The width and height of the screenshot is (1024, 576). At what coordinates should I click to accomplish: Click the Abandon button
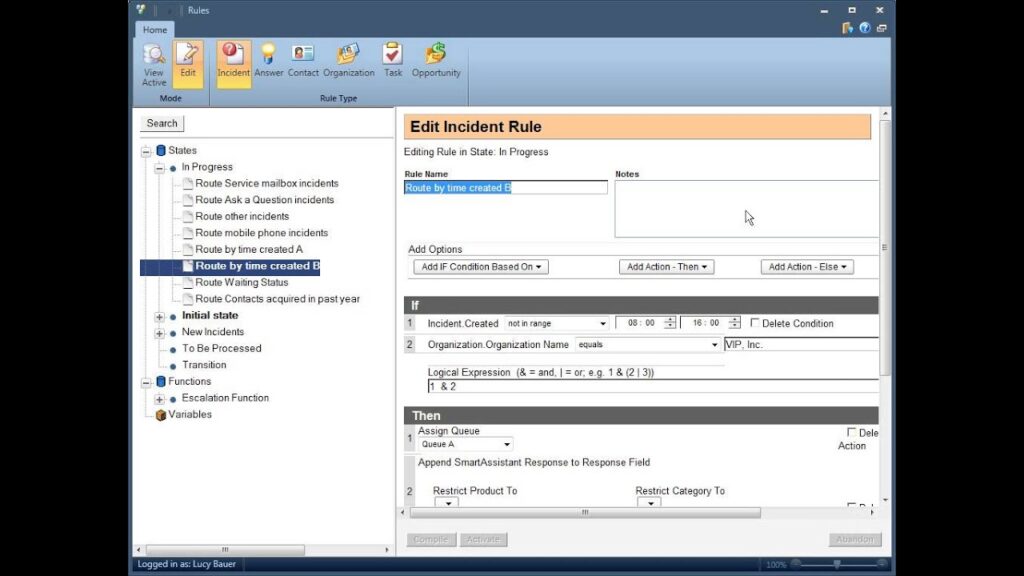[x=855, y=539]
